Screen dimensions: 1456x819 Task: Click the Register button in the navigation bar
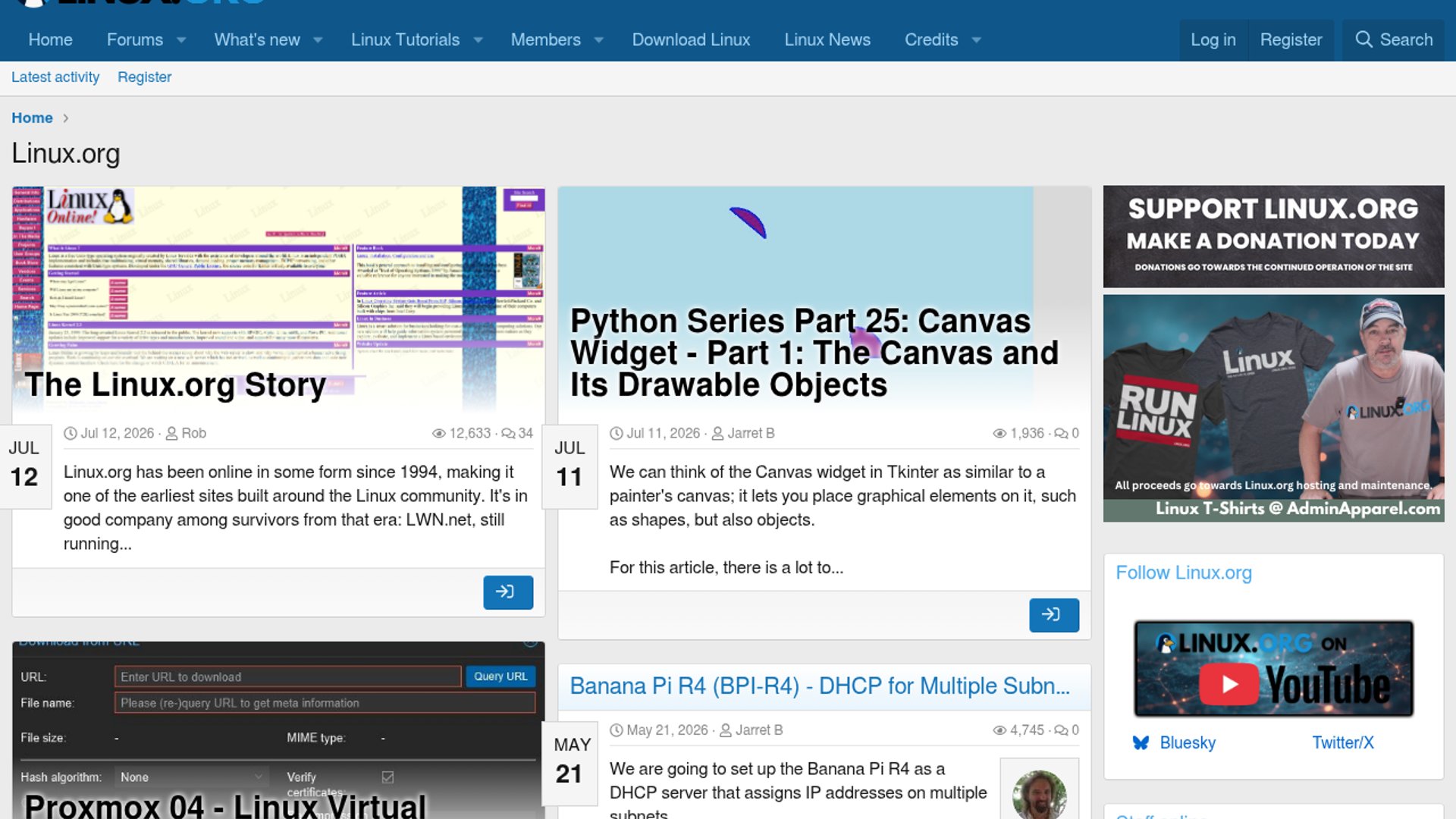(1291, 39)
